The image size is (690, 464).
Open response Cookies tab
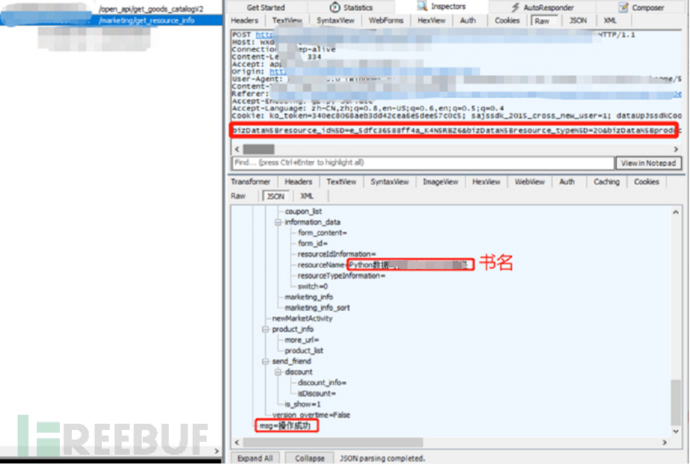[646, 181]
